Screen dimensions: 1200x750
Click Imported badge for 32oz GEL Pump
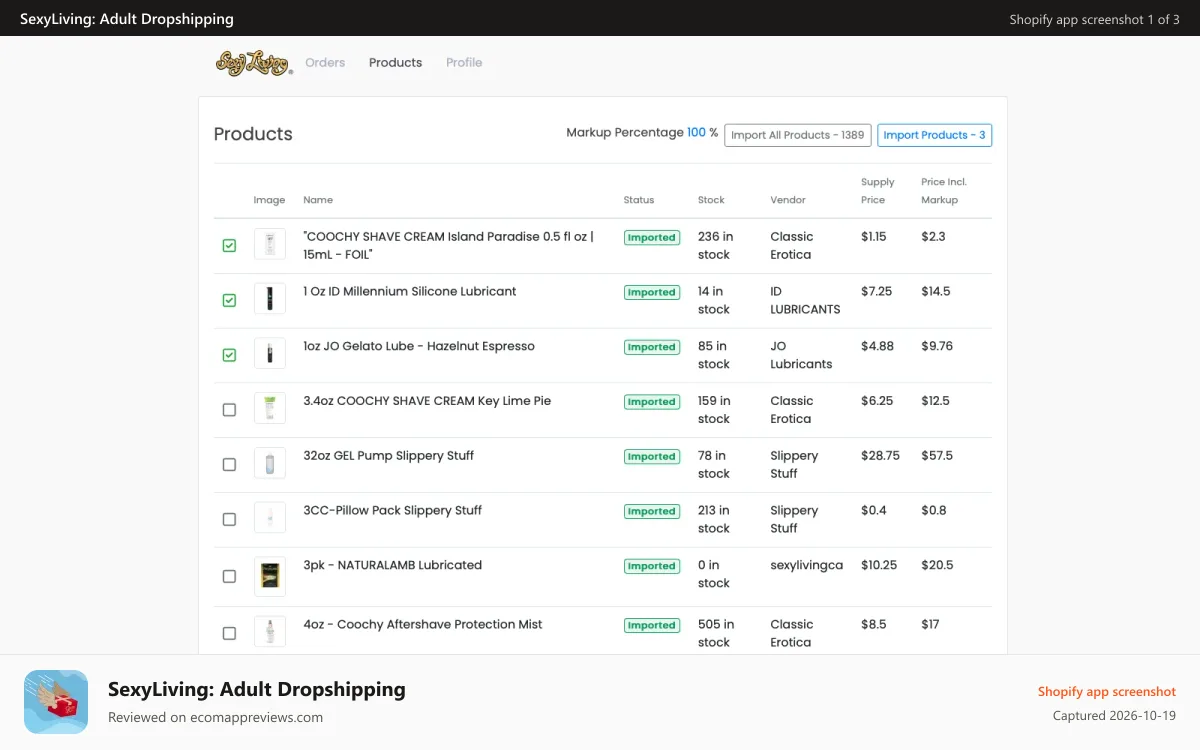click(652, 457)
